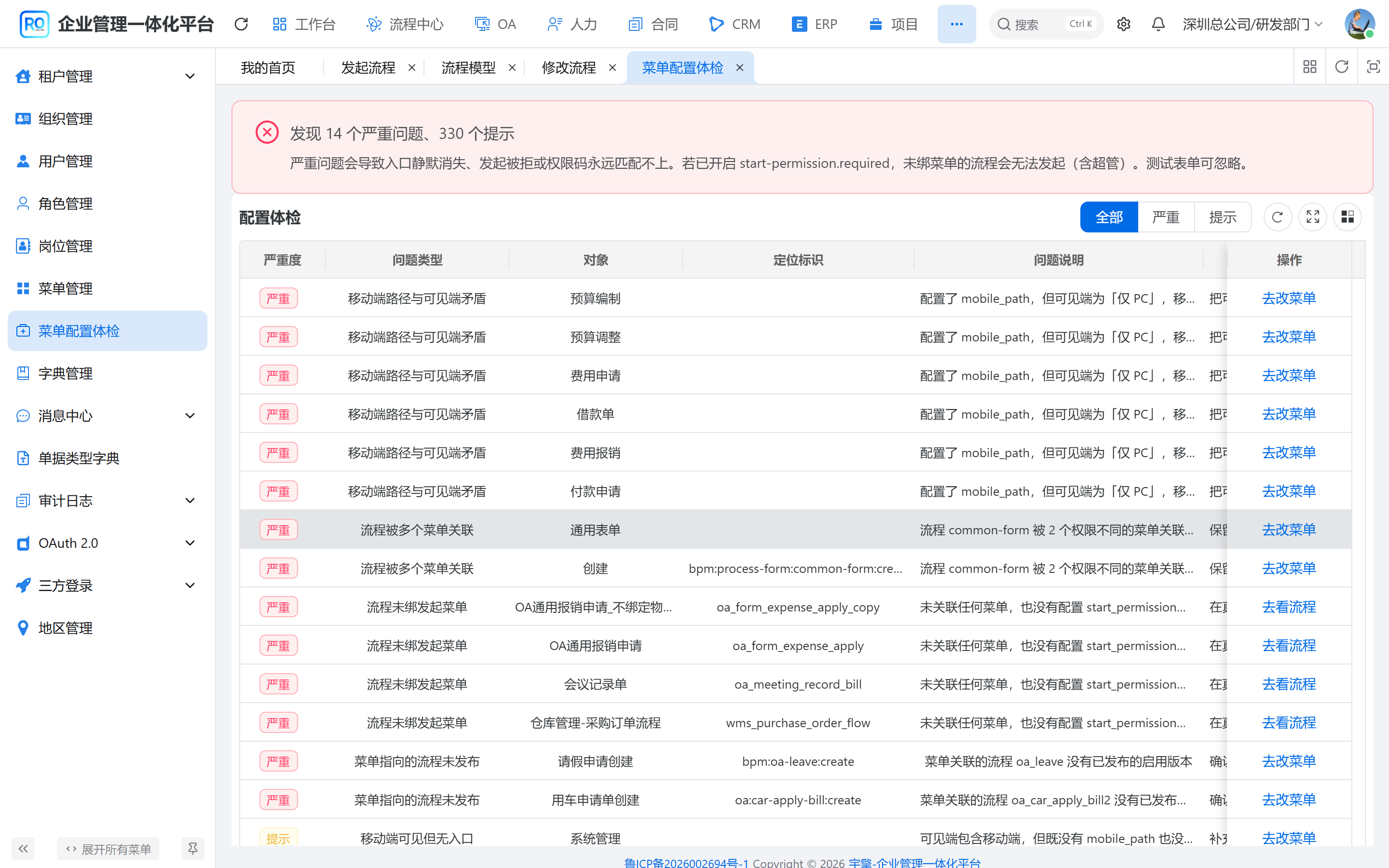Click the 严重 tag in 费用报销 row
Viewport: 1389px width, 868px height.
(278, 452)
